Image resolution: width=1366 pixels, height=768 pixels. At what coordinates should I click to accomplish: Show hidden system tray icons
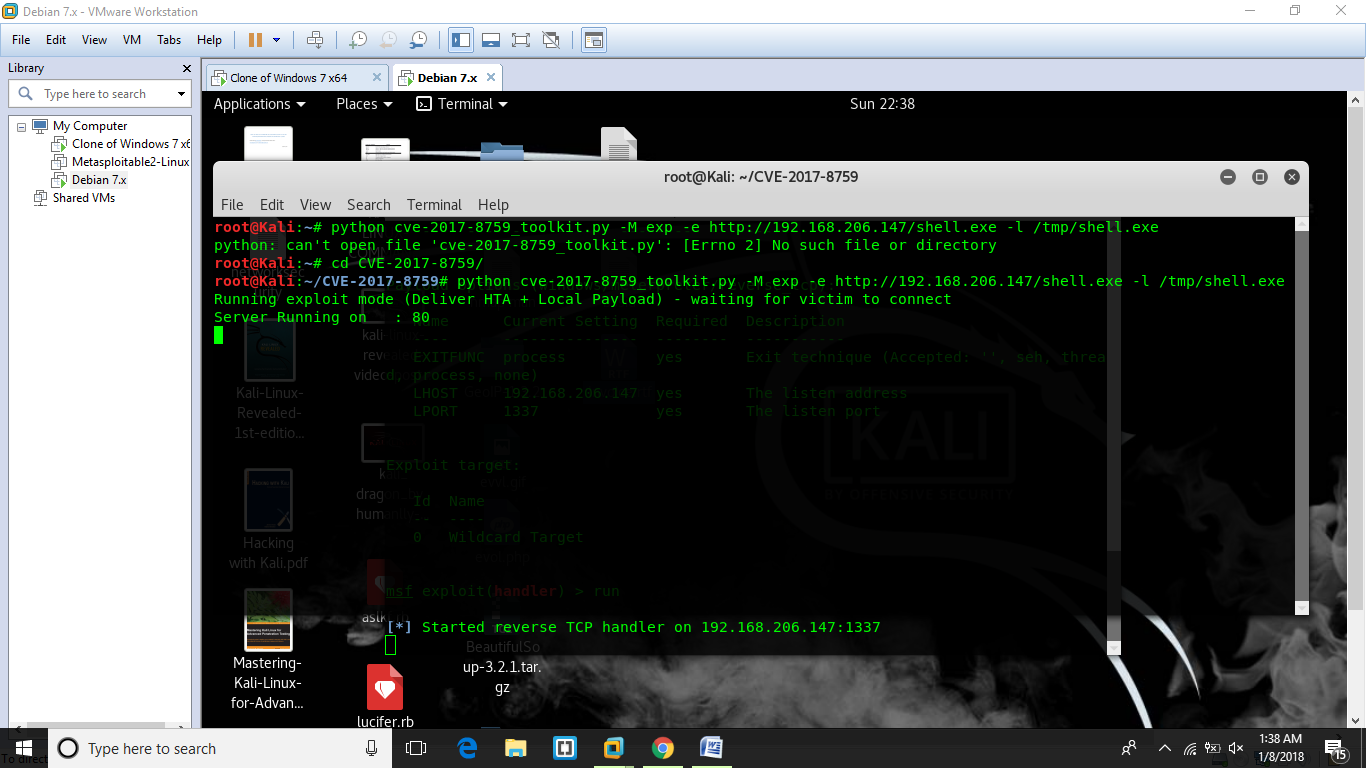click(1164, 748)
